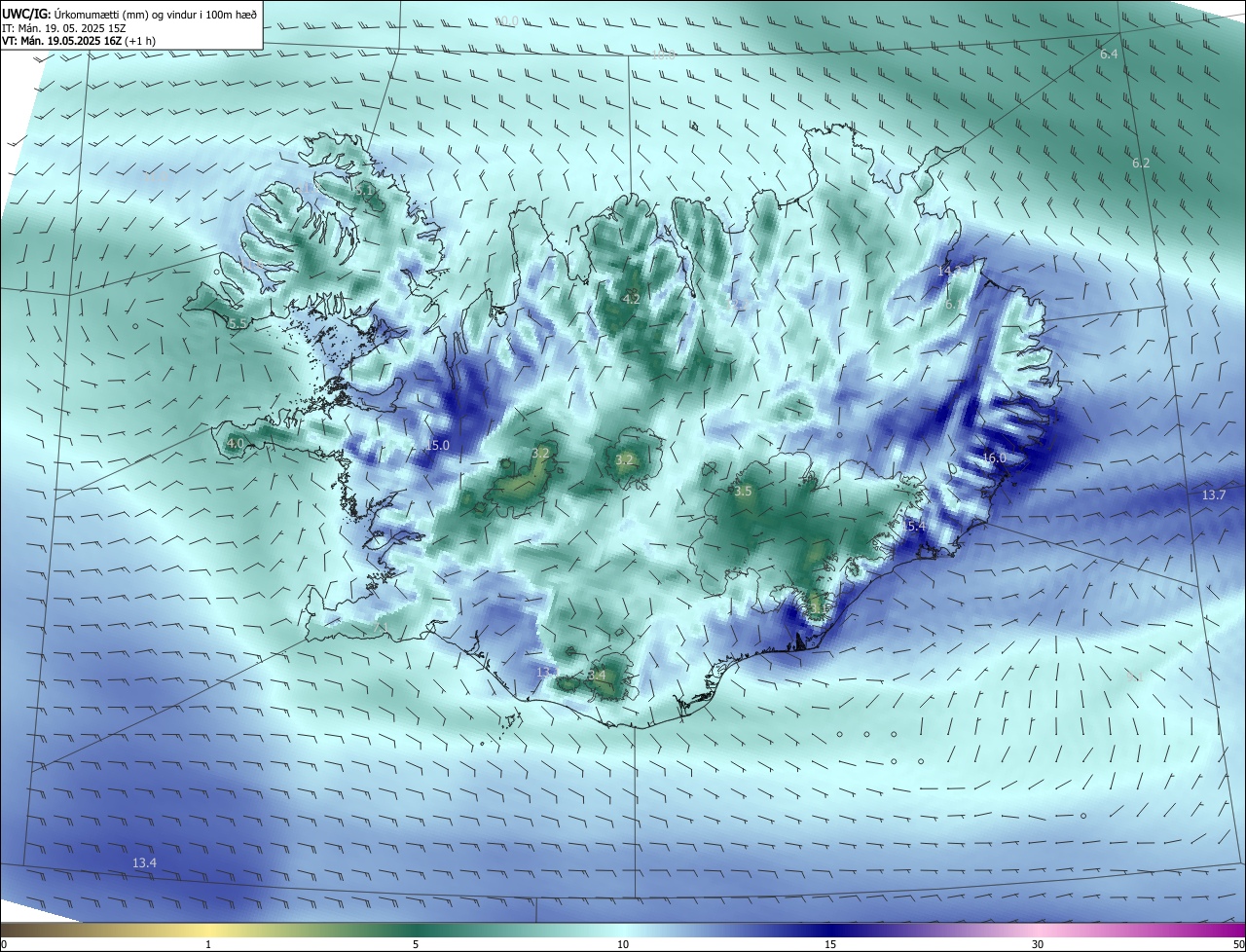Click the colour scale tick label '50'
The image size is (1246, 952).
tap(1239, 944)
